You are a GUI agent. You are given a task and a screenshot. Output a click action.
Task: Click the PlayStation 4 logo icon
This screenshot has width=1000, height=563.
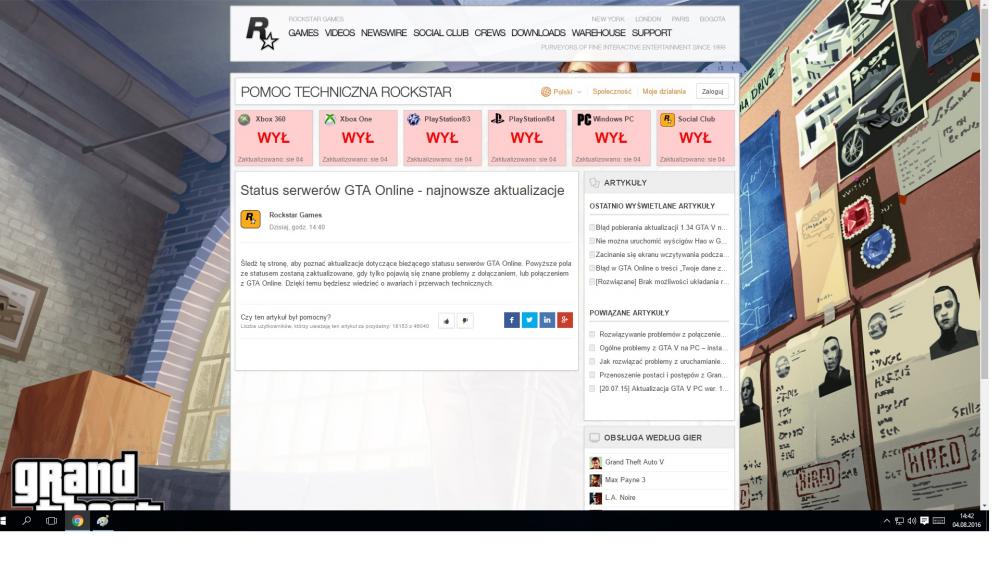[x=498, y=119]
